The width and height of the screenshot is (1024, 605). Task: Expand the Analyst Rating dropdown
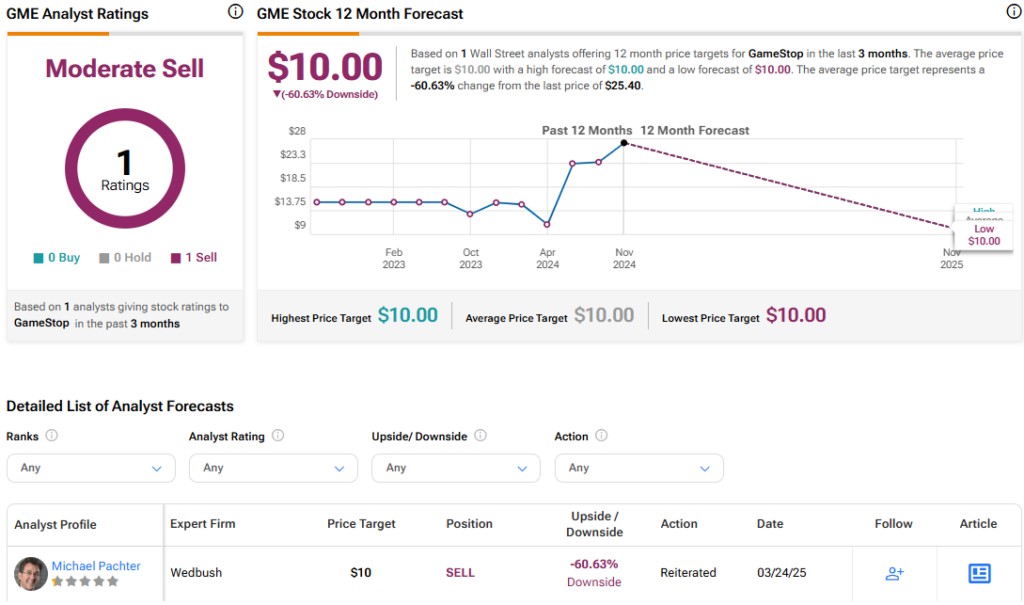click(273, 468)
